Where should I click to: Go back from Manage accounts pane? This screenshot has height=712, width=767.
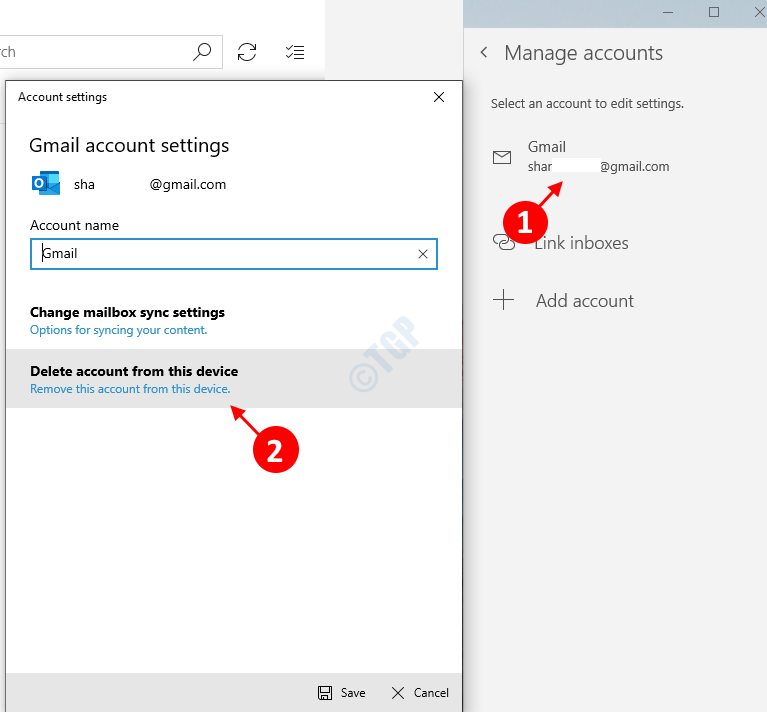tap(484, 52)
